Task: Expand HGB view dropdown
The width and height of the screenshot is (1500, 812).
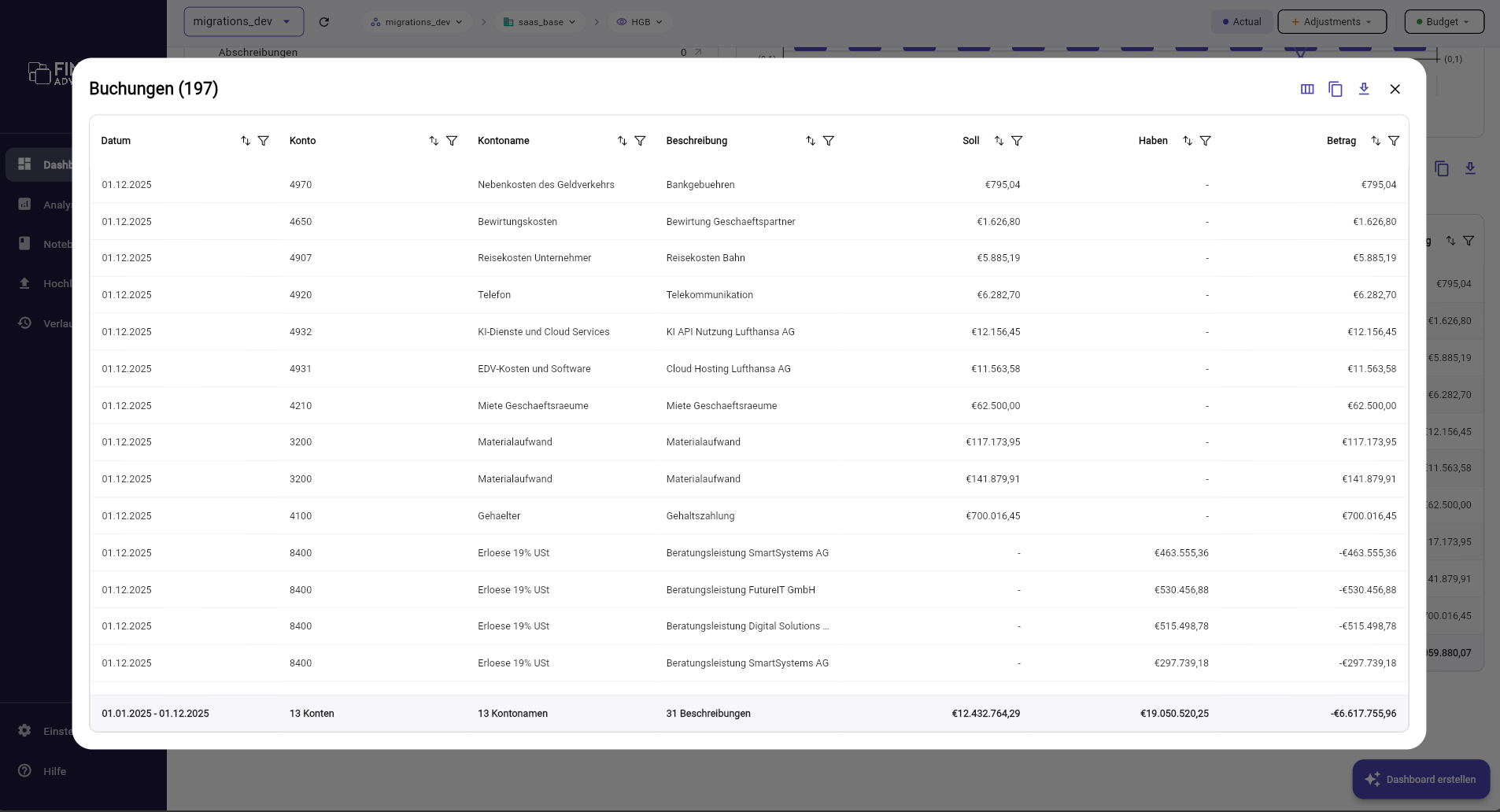Action: [x=639, y=22]
